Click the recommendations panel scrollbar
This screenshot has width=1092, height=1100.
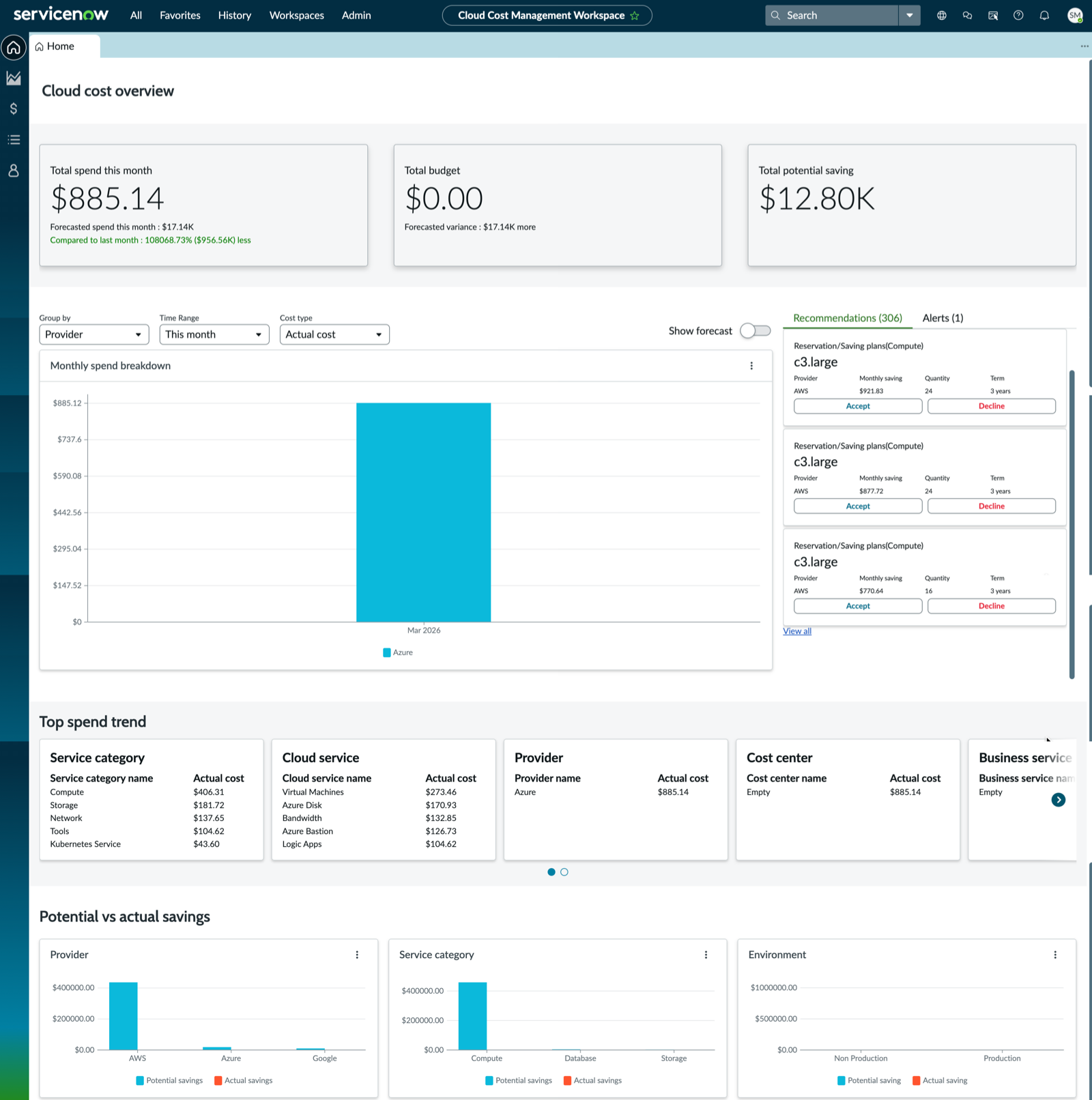pos(1072,524)
